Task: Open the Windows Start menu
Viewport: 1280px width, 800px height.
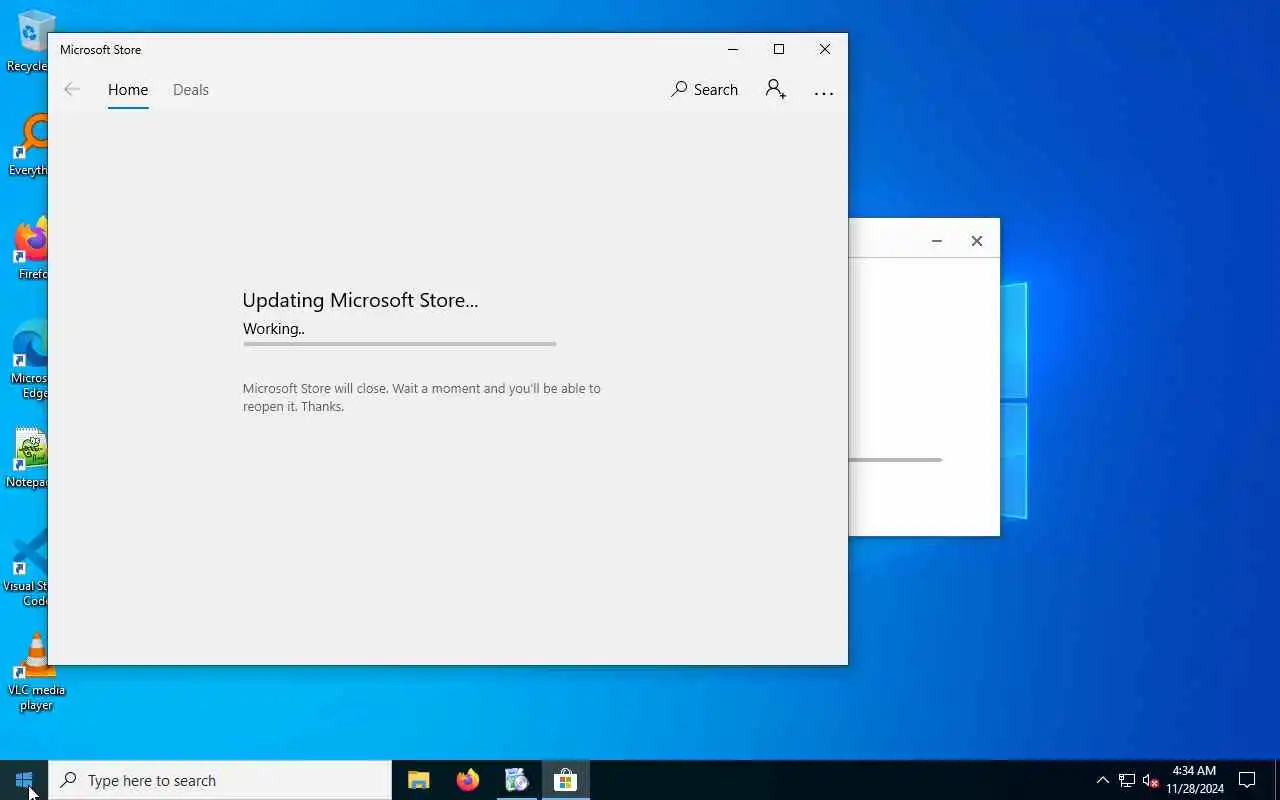Action: pos(24,780)
